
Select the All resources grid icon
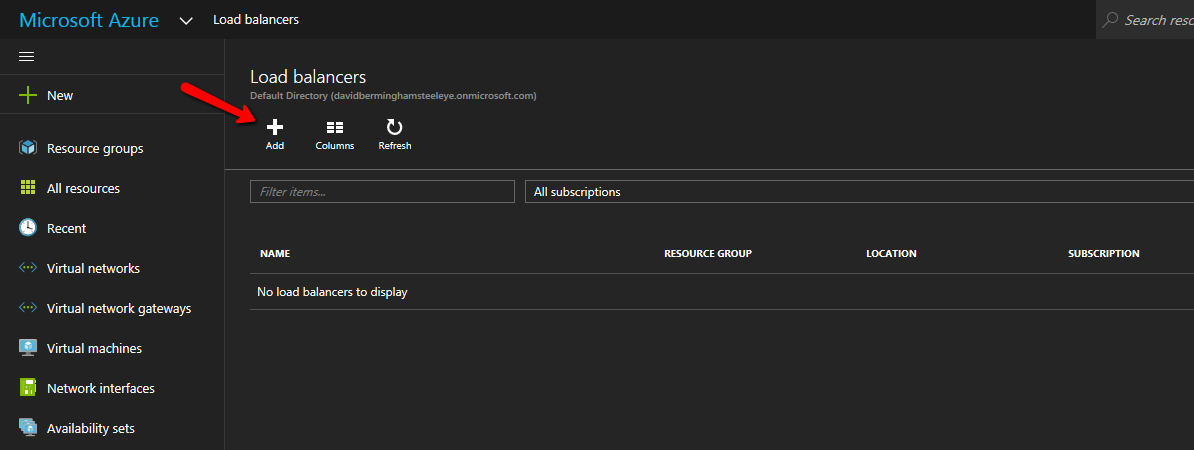[28, 188]
